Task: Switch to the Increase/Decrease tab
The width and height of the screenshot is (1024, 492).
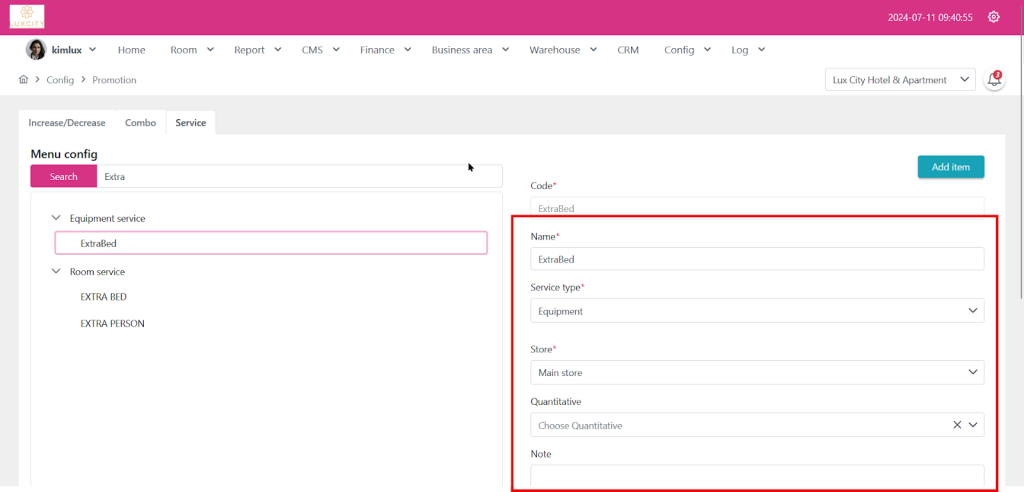Action: (x=67, y=123)
